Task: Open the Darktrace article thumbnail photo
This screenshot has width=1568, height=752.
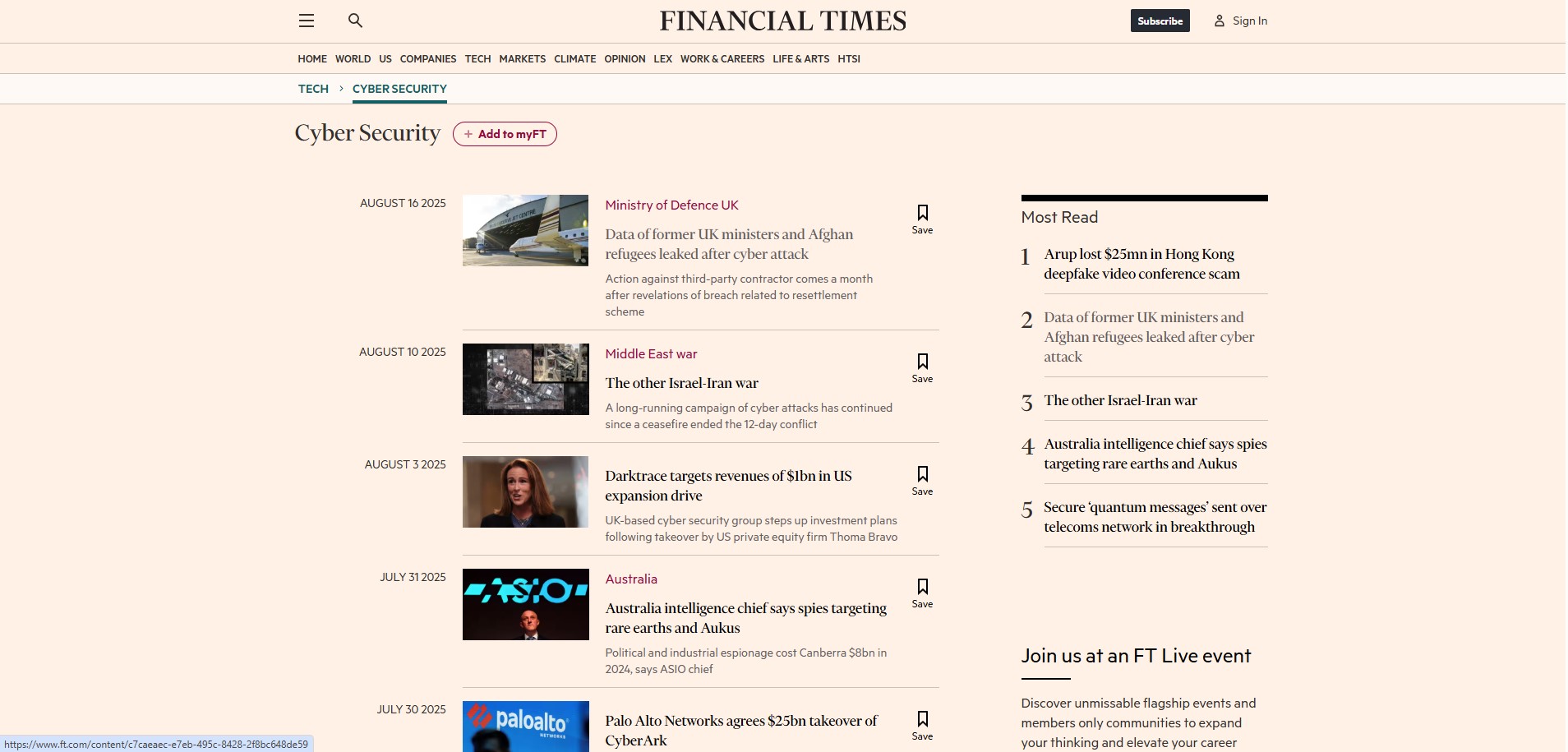Action: click(526, 491)
